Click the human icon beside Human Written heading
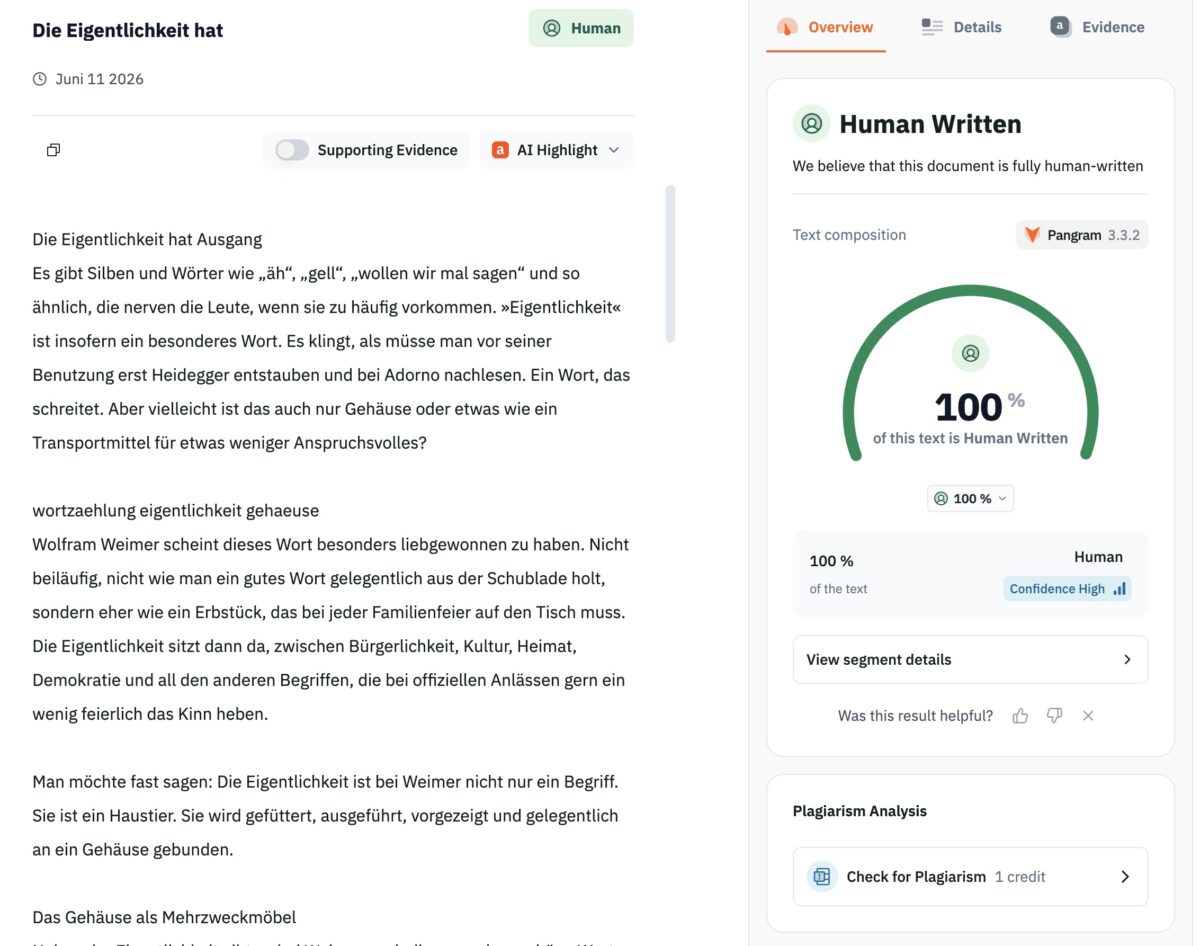Screen dimensions: 1200x946 tap(812, 124)
